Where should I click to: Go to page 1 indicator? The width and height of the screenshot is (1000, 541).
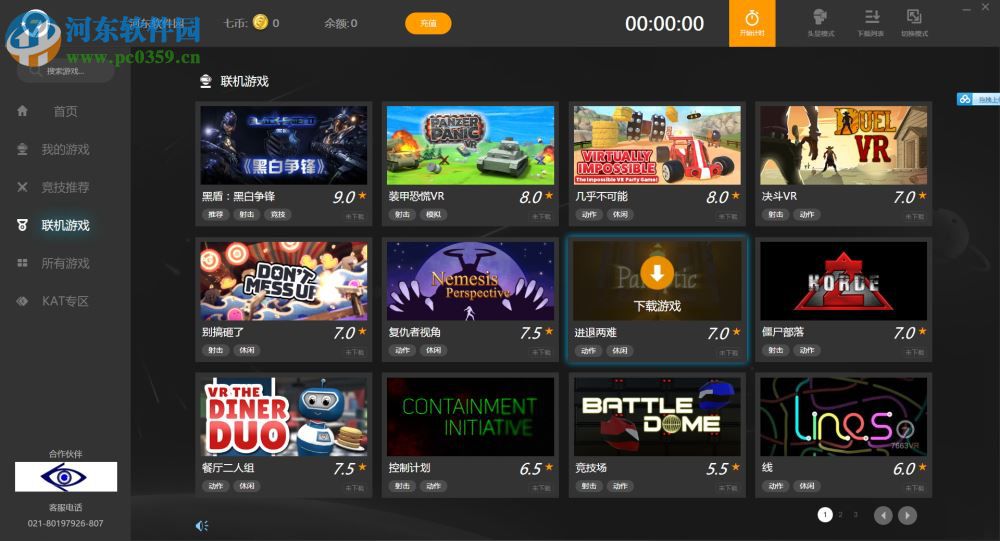pyautogui.click(x=825, y=514)
